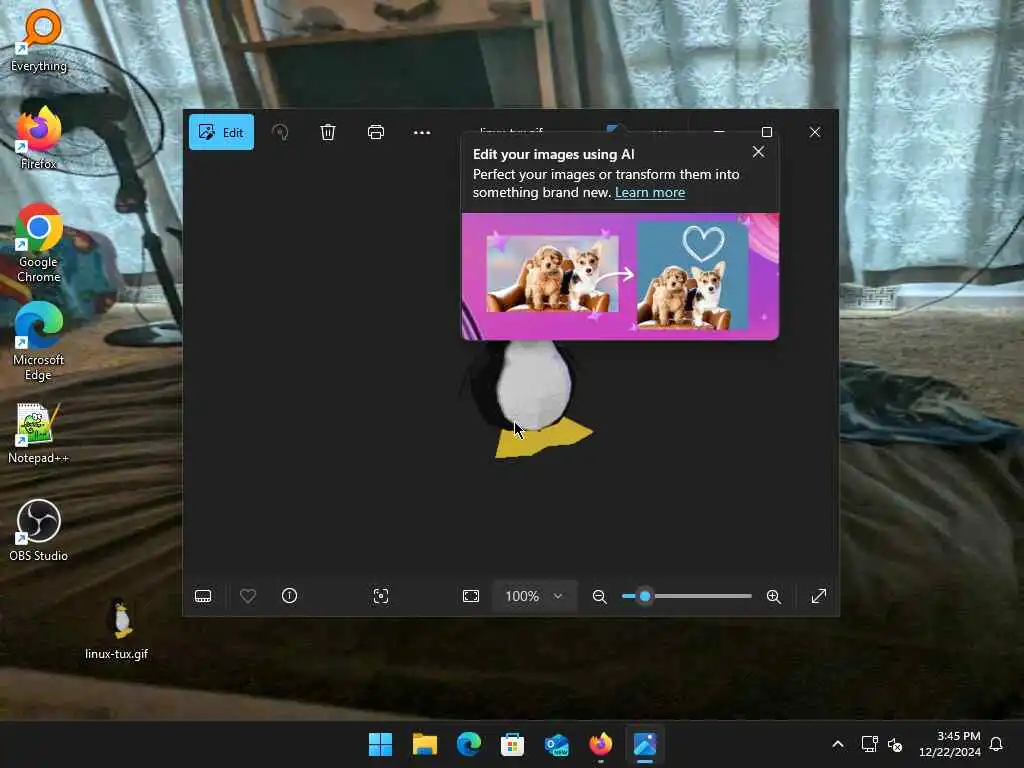This screenshot has height=768, width=1024.
Task: Select the Everything desktop shortcut
Action: click(39, 40)
